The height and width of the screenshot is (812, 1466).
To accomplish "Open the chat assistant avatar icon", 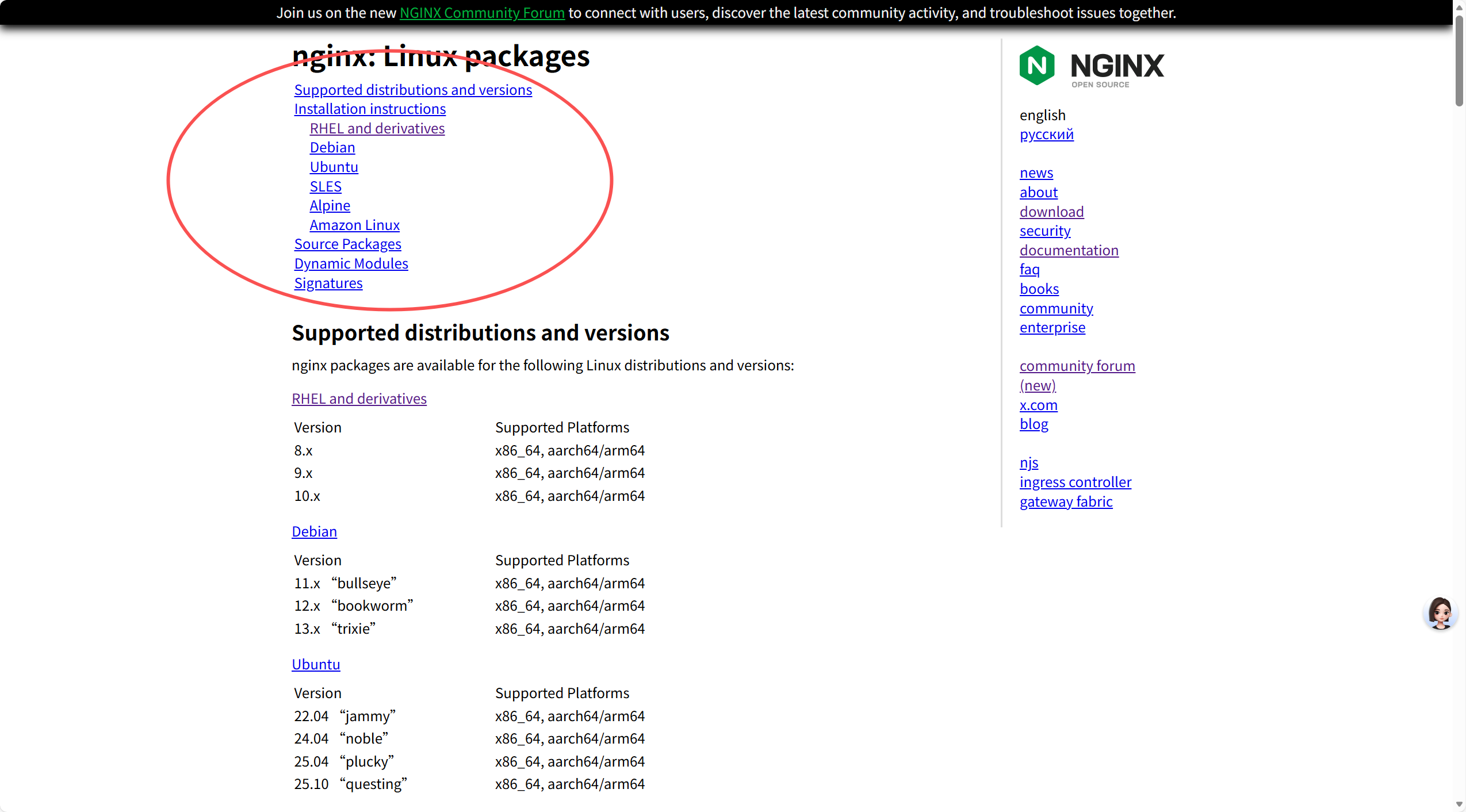I will pyautogui.click(x=1440, y=614).
